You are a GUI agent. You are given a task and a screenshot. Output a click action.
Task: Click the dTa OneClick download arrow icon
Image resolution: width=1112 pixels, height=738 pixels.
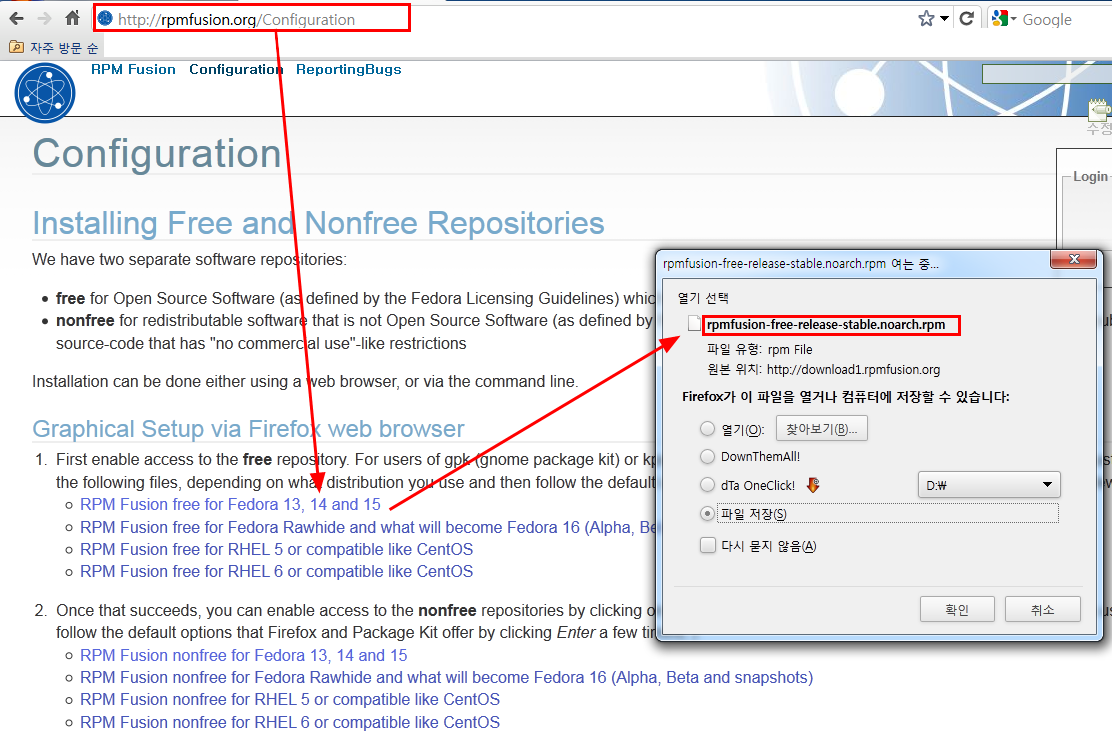813,485
